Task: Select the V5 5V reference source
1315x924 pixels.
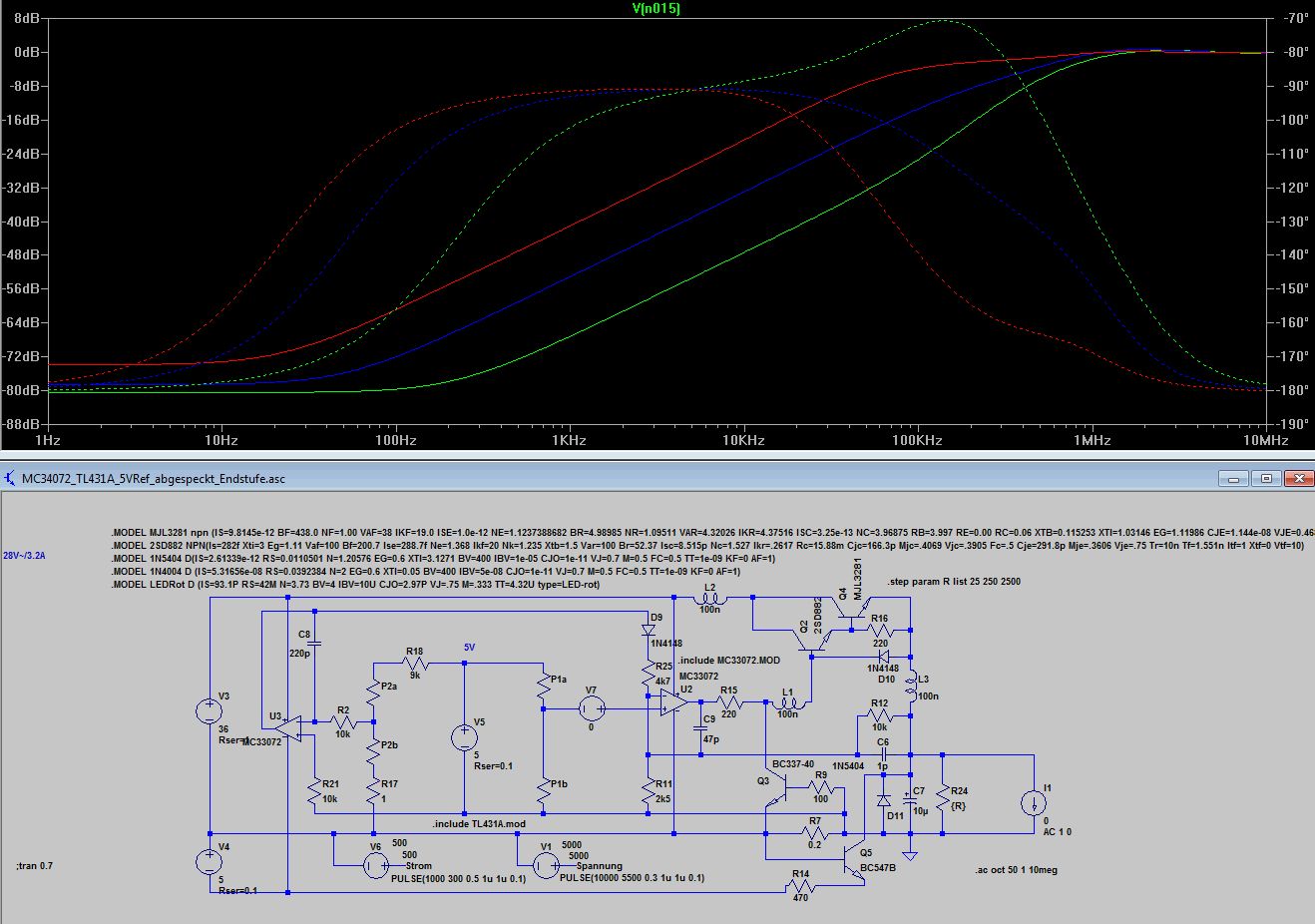Action: pyautogui.click(x=464, y=738)
